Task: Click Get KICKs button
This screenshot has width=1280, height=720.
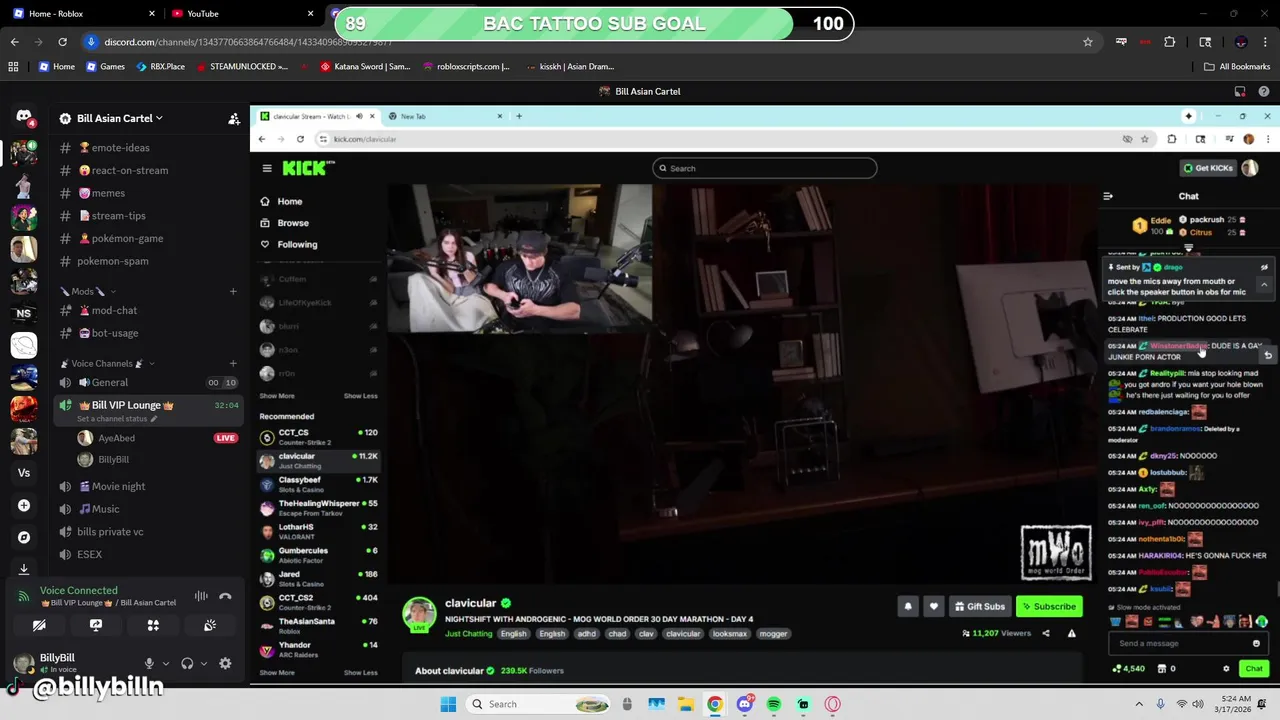Action: pos(1208,168)
